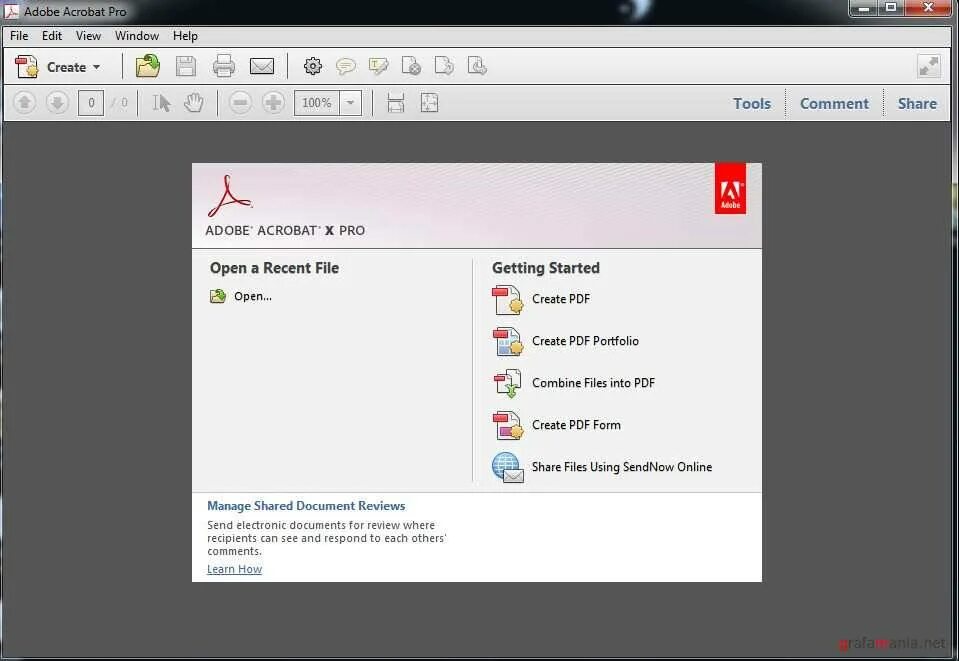The width and height of the screenshot is (959, 661).
Task: Expand the Create dropdown arrow
Action: pos(97,67)
